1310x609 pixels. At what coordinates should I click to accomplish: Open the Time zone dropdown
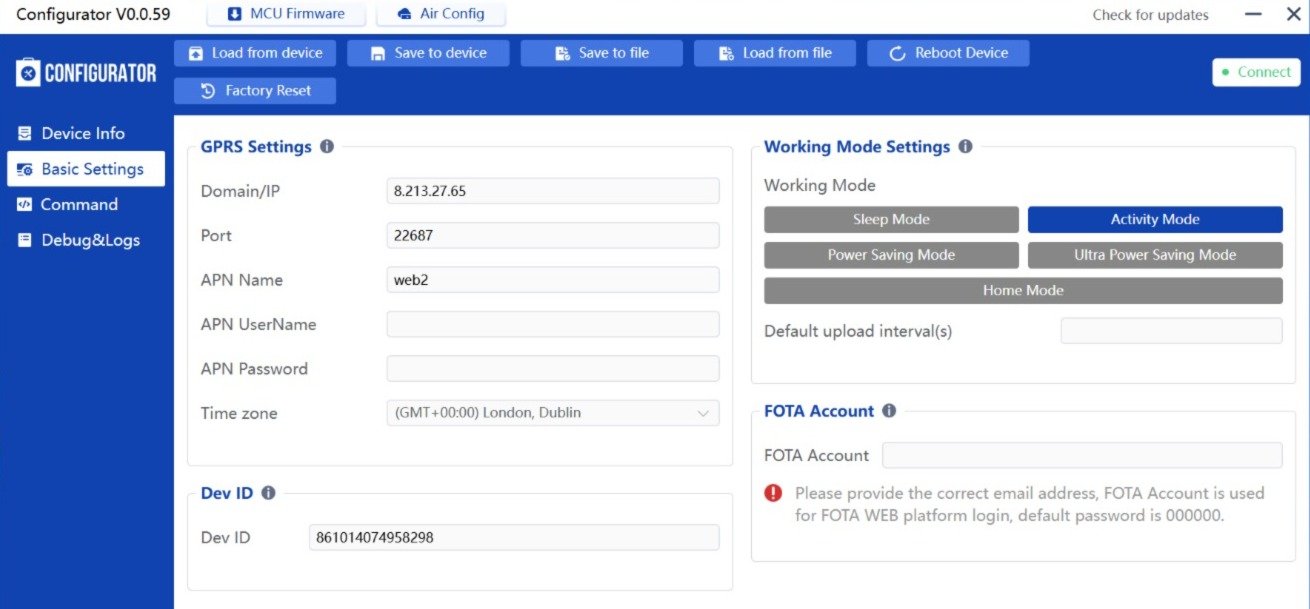(553, 413)
